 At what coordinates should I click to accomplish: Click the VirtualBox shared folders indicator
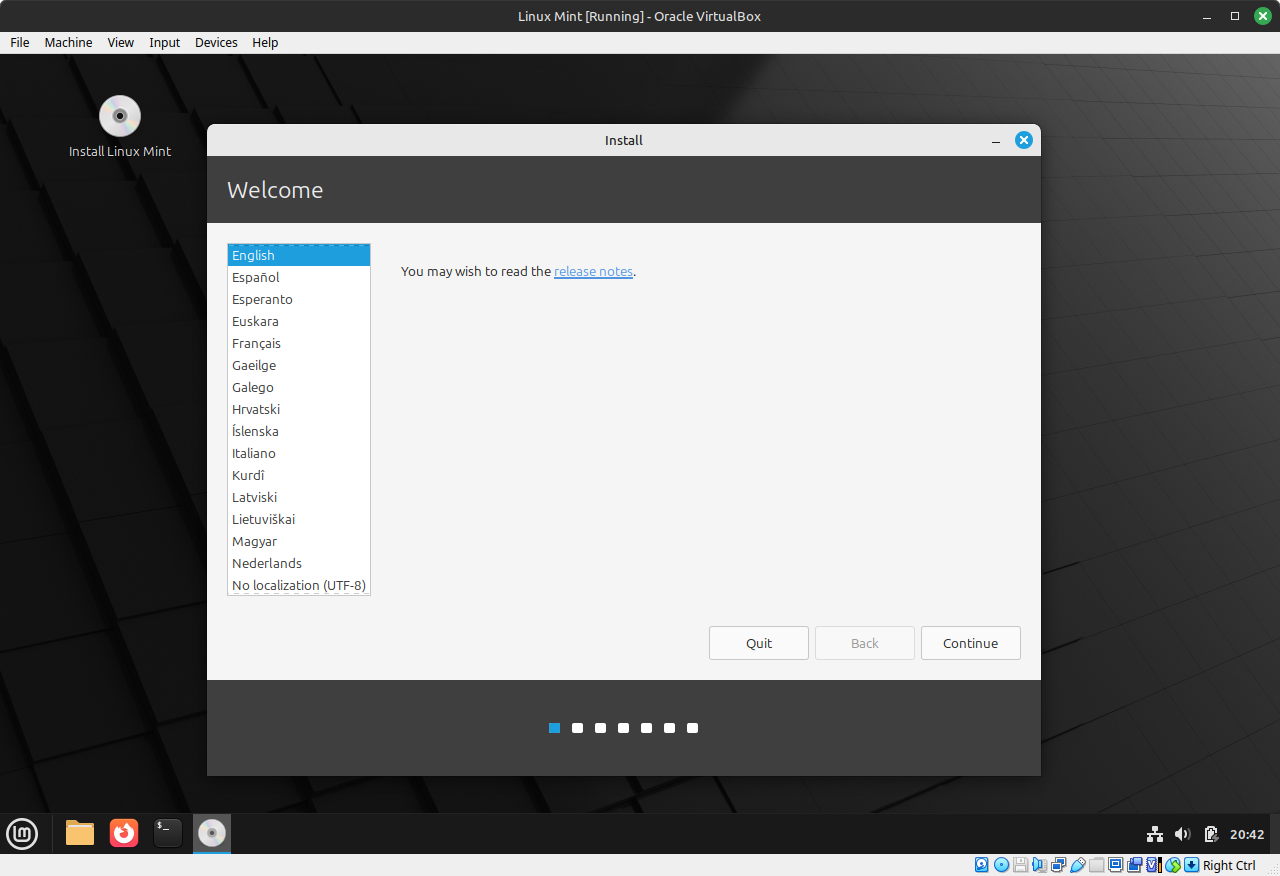point(1096,865)
